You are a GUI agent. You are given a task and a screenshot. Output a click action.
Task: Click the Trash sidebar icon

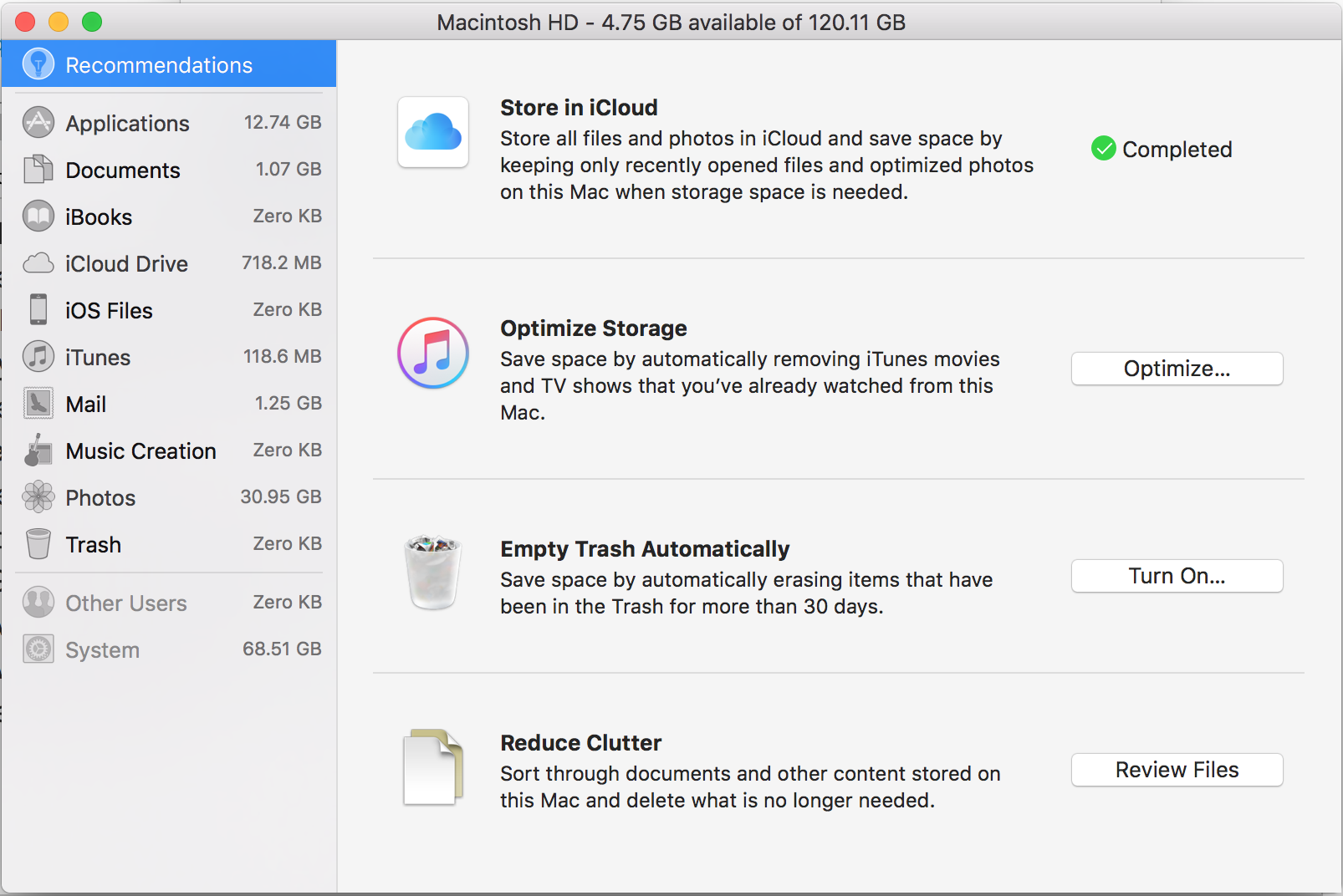click(x=38, y=544)
